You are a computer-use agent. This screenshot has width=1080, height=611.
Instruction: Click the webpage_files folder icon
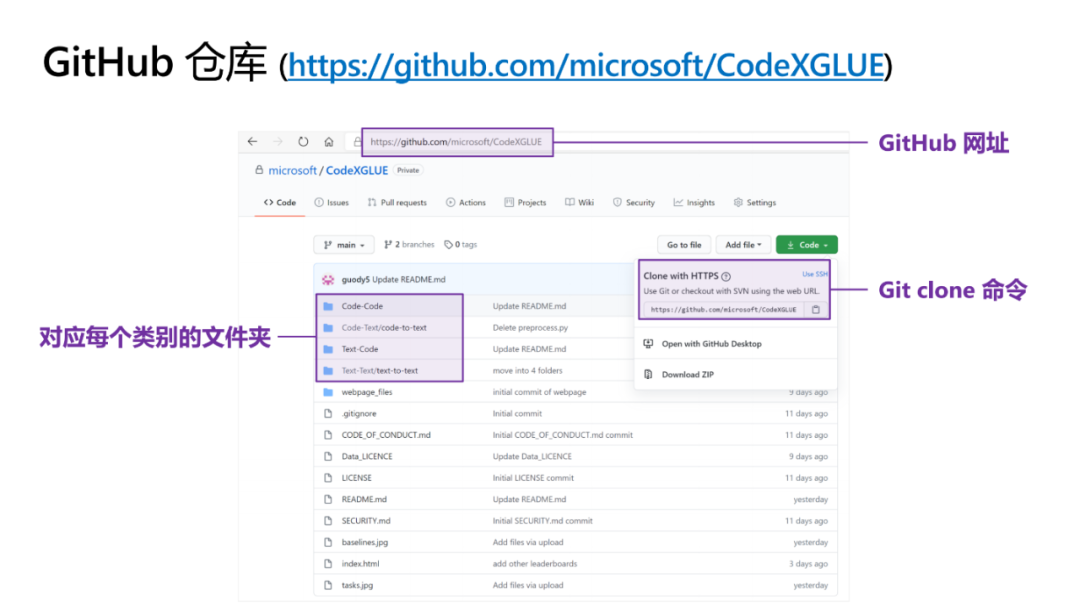point(328,392)
